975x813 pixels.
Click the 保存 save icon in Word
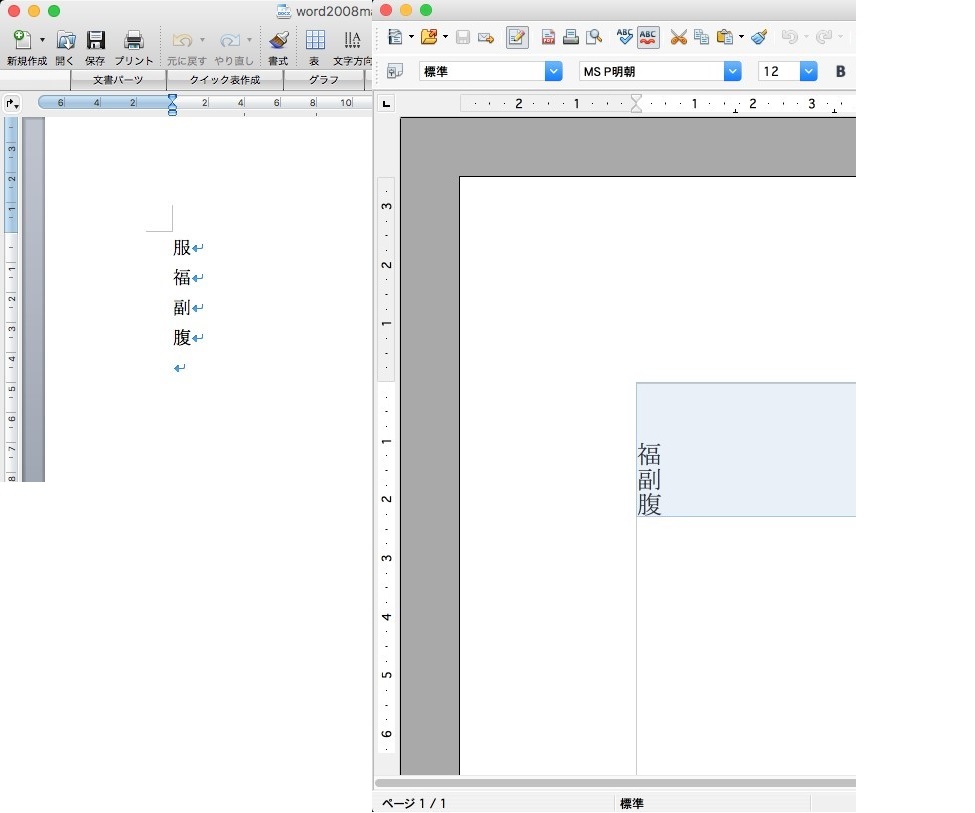[x=95, y=40]
